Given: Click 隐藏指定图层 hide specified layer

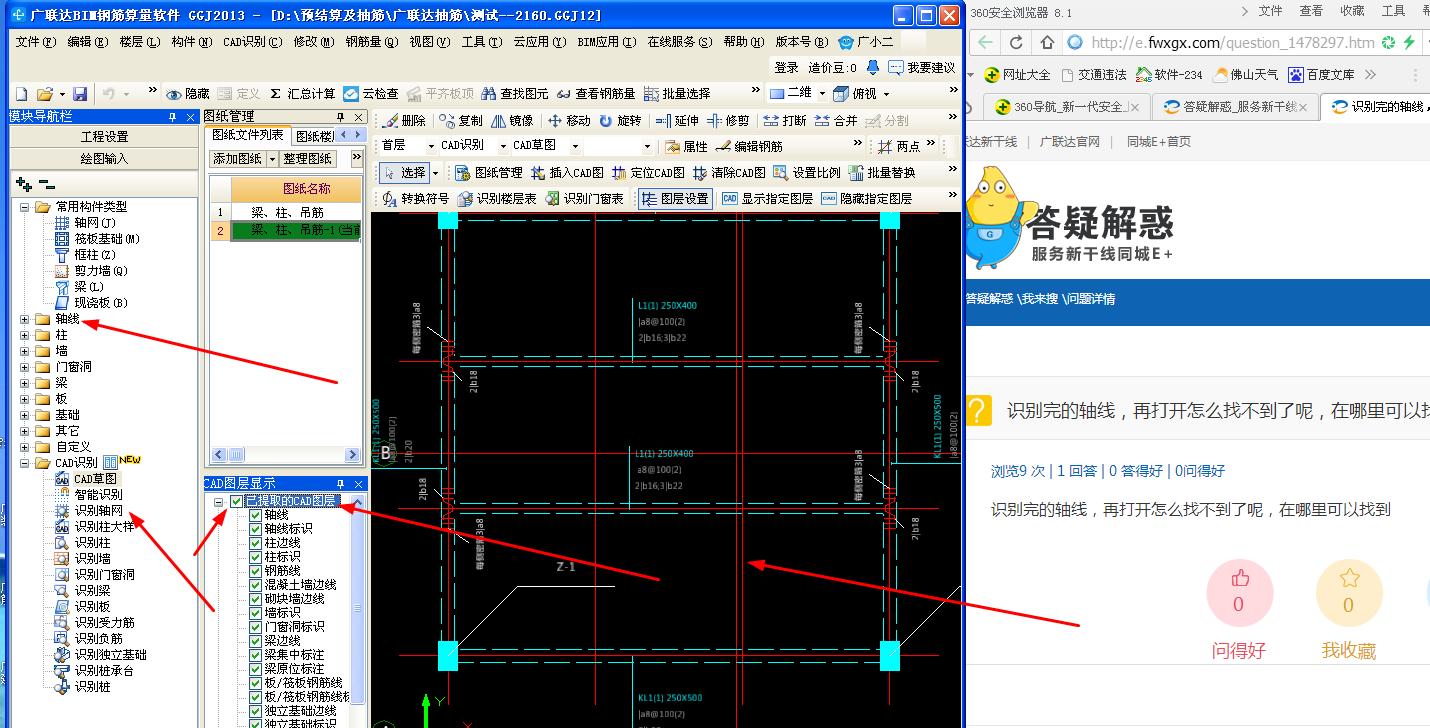Looking at the screenshot, I should click(x=866, y=198).
